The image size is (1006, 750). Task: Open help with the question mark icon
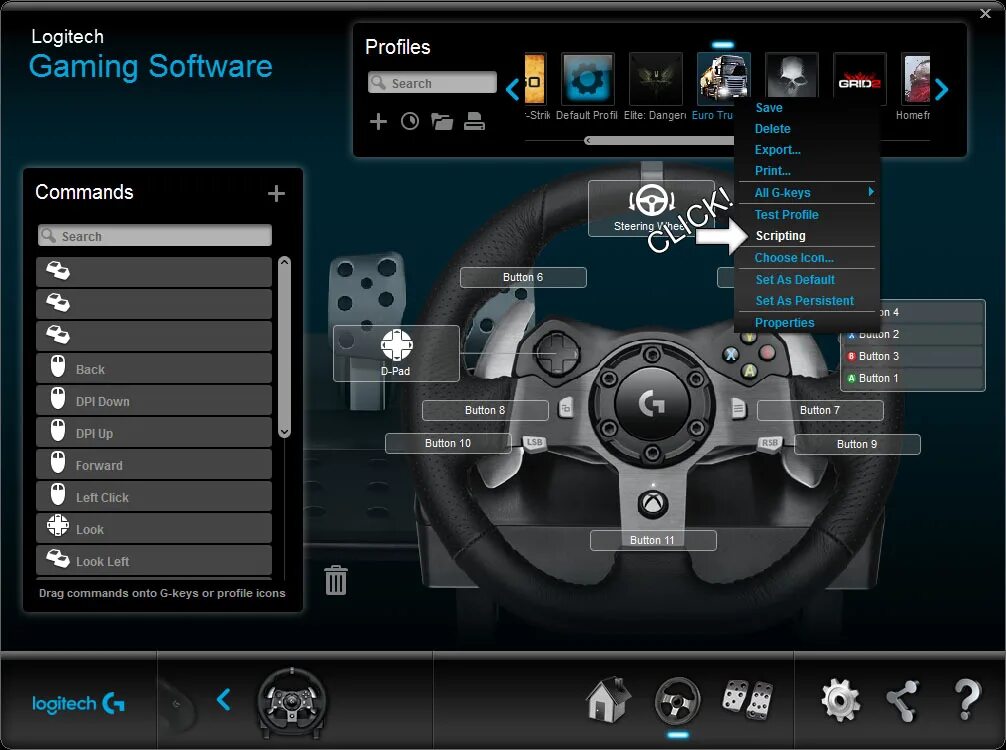point(967,700)
